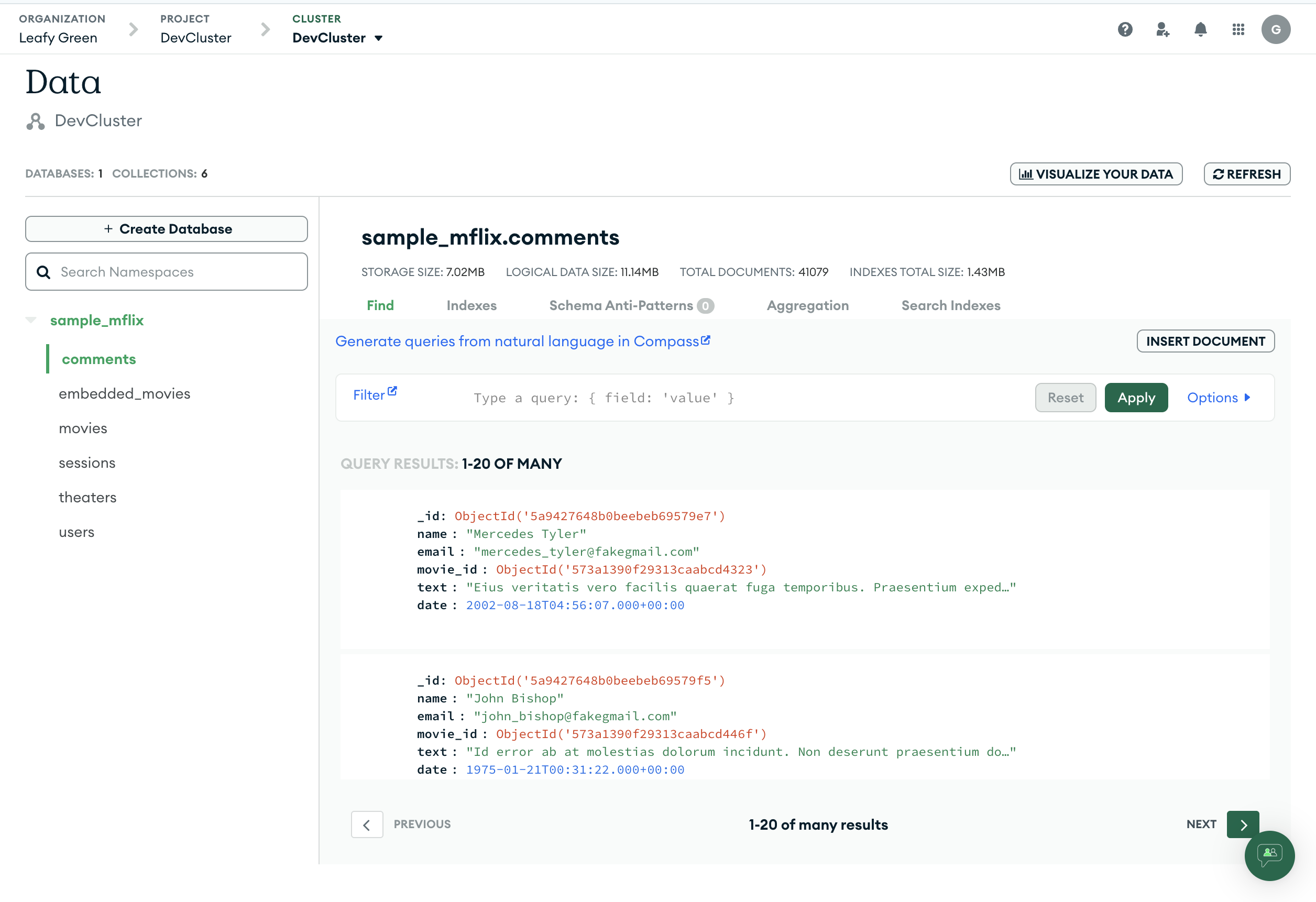The height and width of the screenshot is (902, 1316).
Task: Click the Apply button
Action: pyautogui.click(x=1135, y=398)
